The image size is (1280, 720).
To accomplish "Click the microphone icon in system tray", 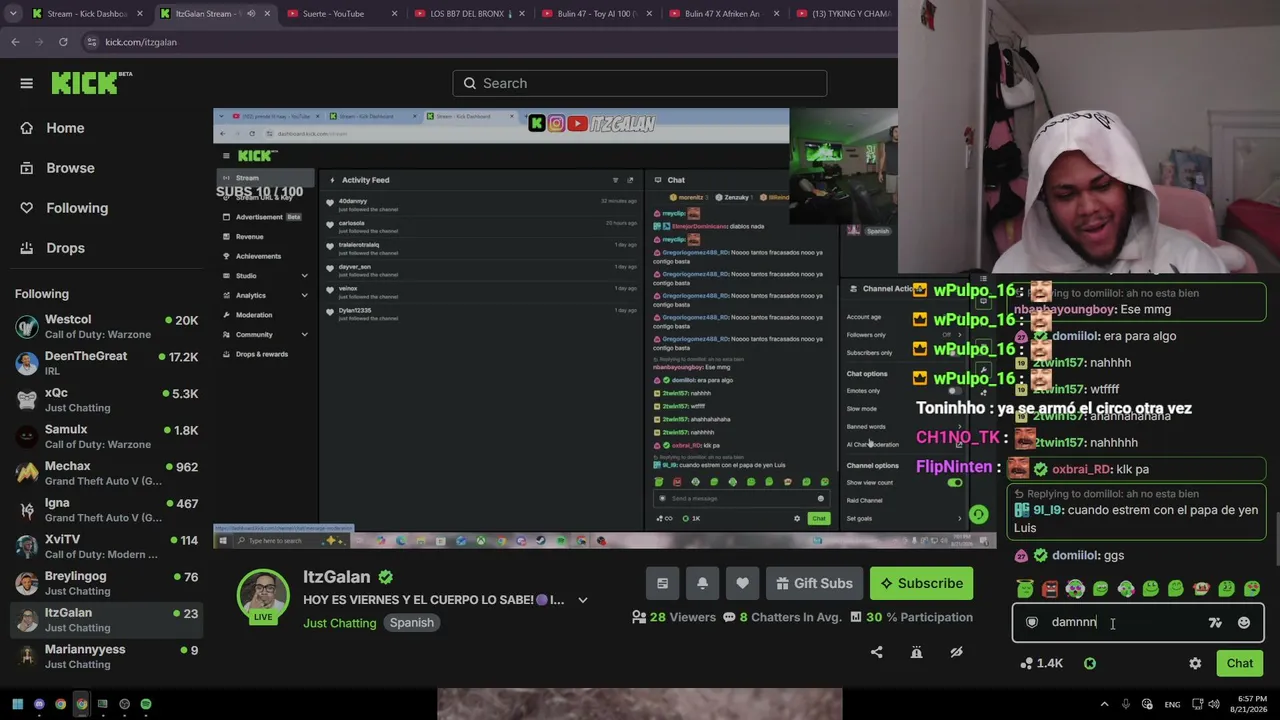I will (x=1126, y=704).
